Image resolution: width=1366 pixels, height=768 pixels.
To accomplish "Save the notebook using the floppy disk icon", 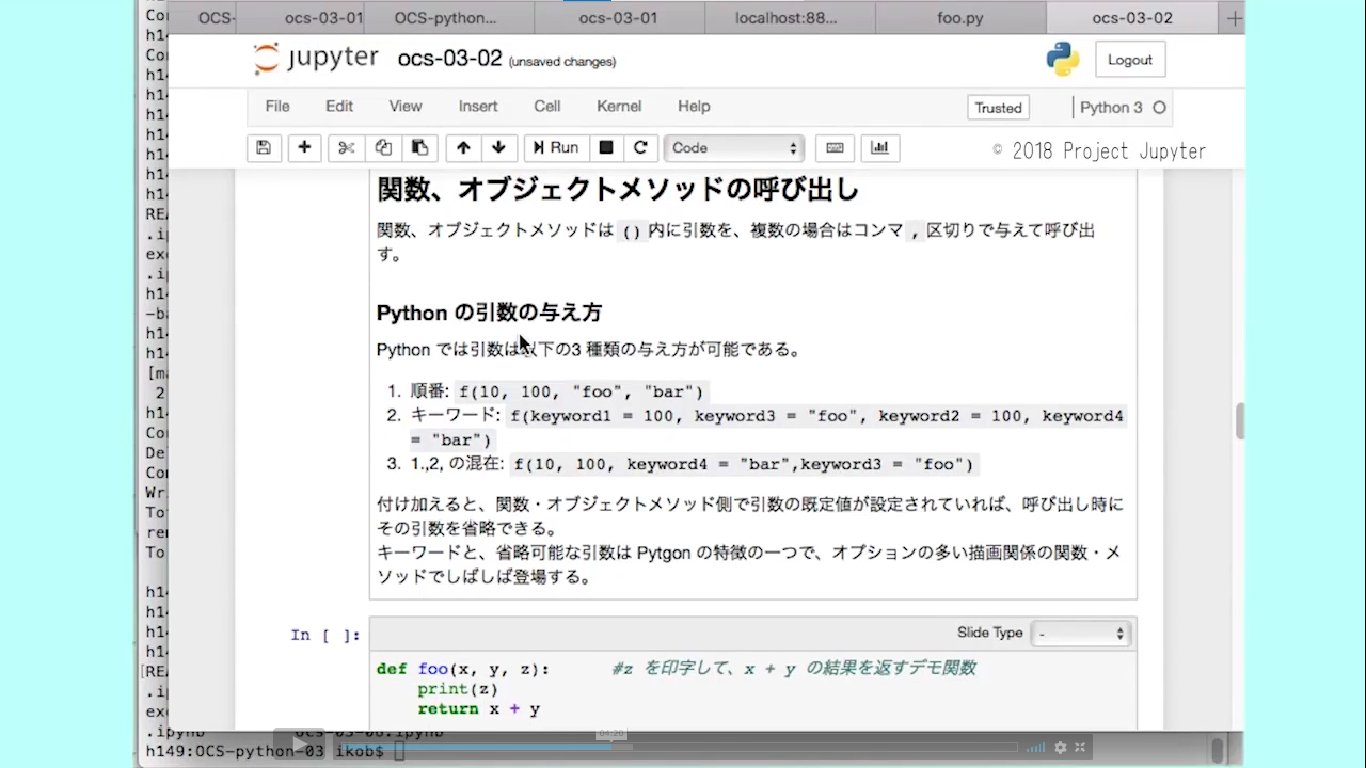I will tap(263, 147).
